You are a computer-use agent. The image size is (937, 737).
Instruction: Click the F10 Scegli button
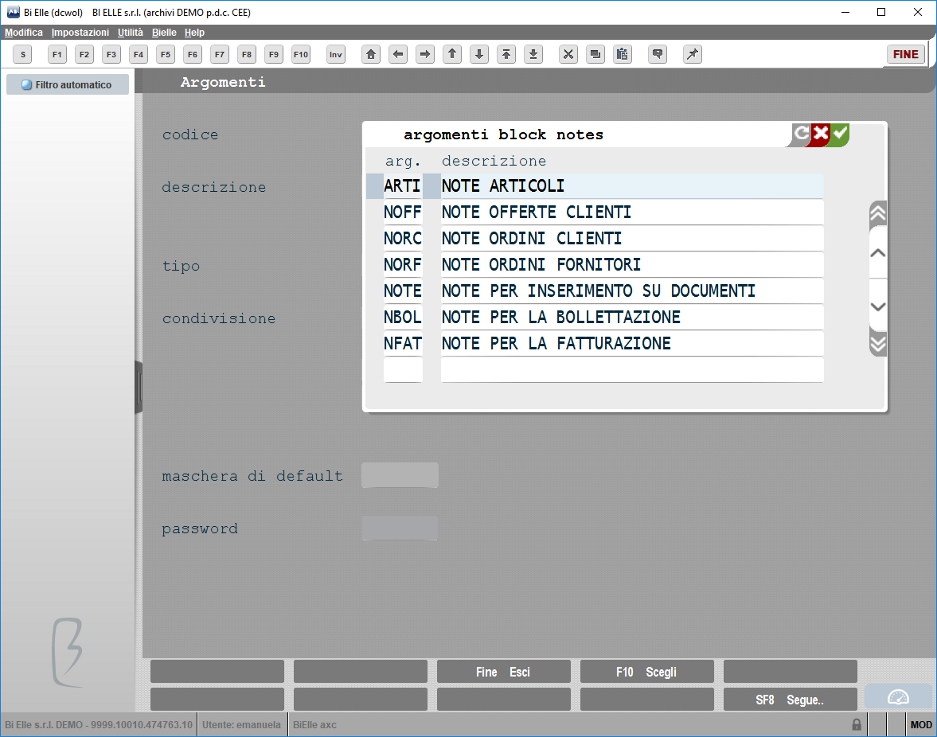click(x=647, y=672)
